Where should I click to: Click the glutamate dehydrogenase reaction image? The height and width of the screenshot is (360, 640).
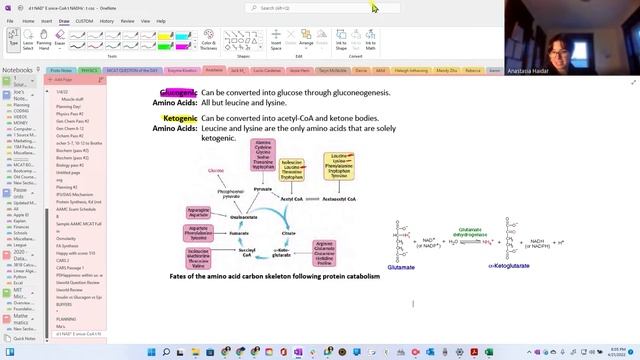pos(476,243)
